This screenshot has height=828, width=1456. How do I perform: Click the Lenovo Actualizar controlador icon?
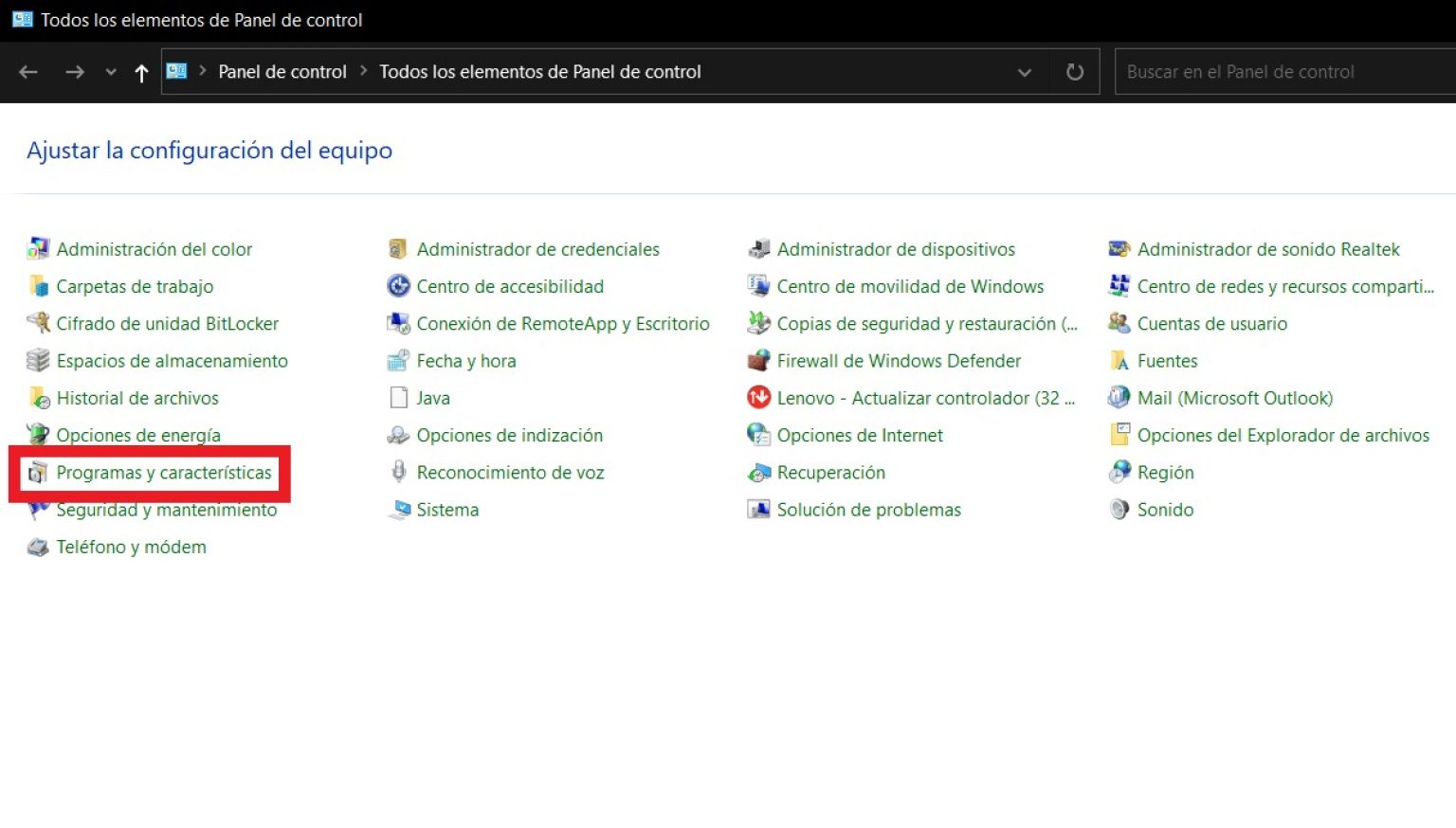(x=758, y=398)
